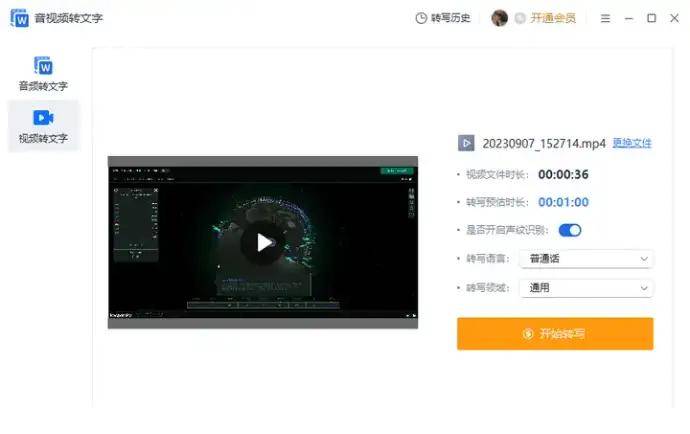This screenshot has width=690, height=434.
Task: Click the video file icon beside 20230907_152714.mp4
Action: tap(466, 143)
